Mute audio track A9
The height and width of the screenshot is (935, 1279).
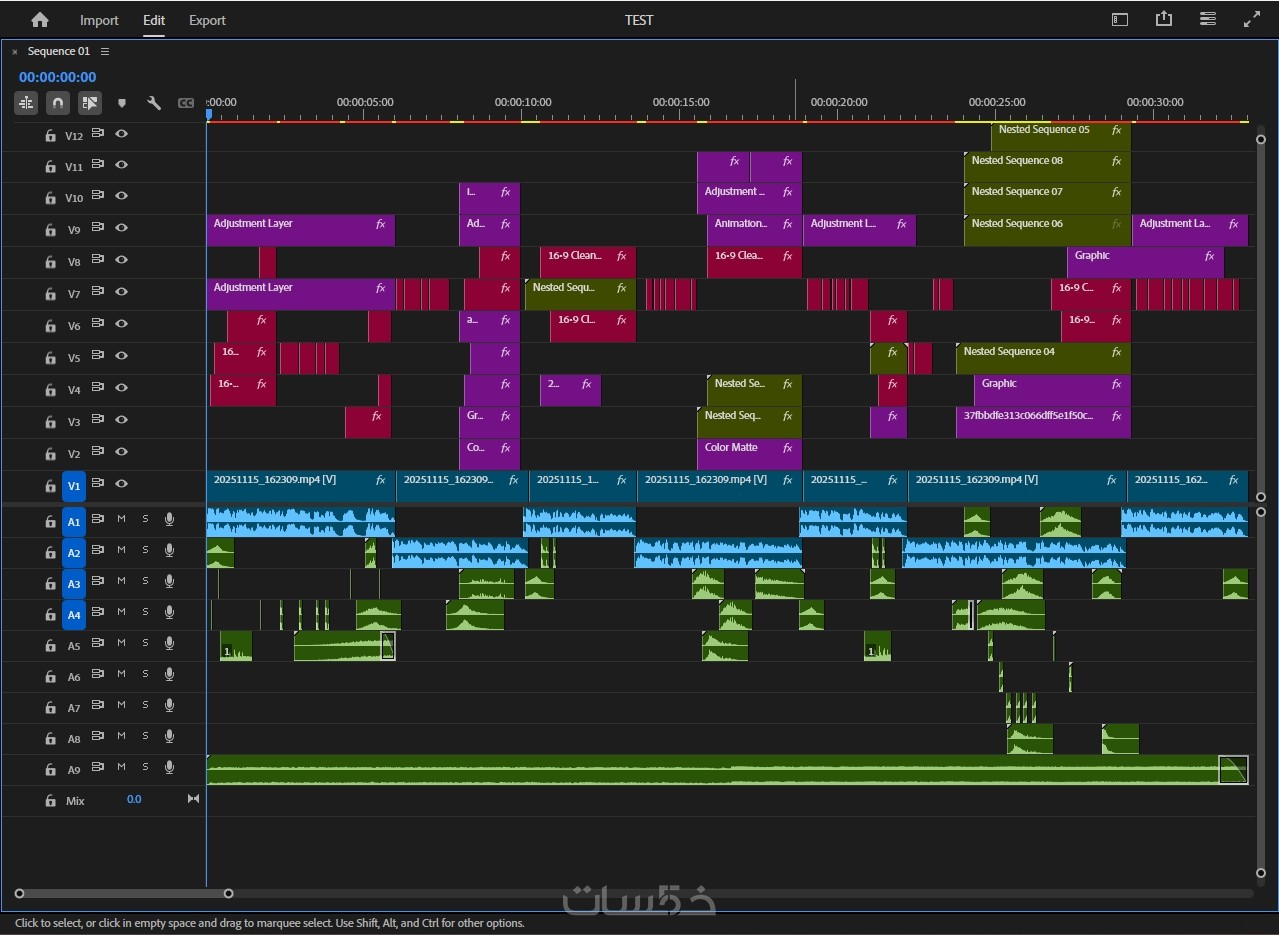click(x=121, y=767)
